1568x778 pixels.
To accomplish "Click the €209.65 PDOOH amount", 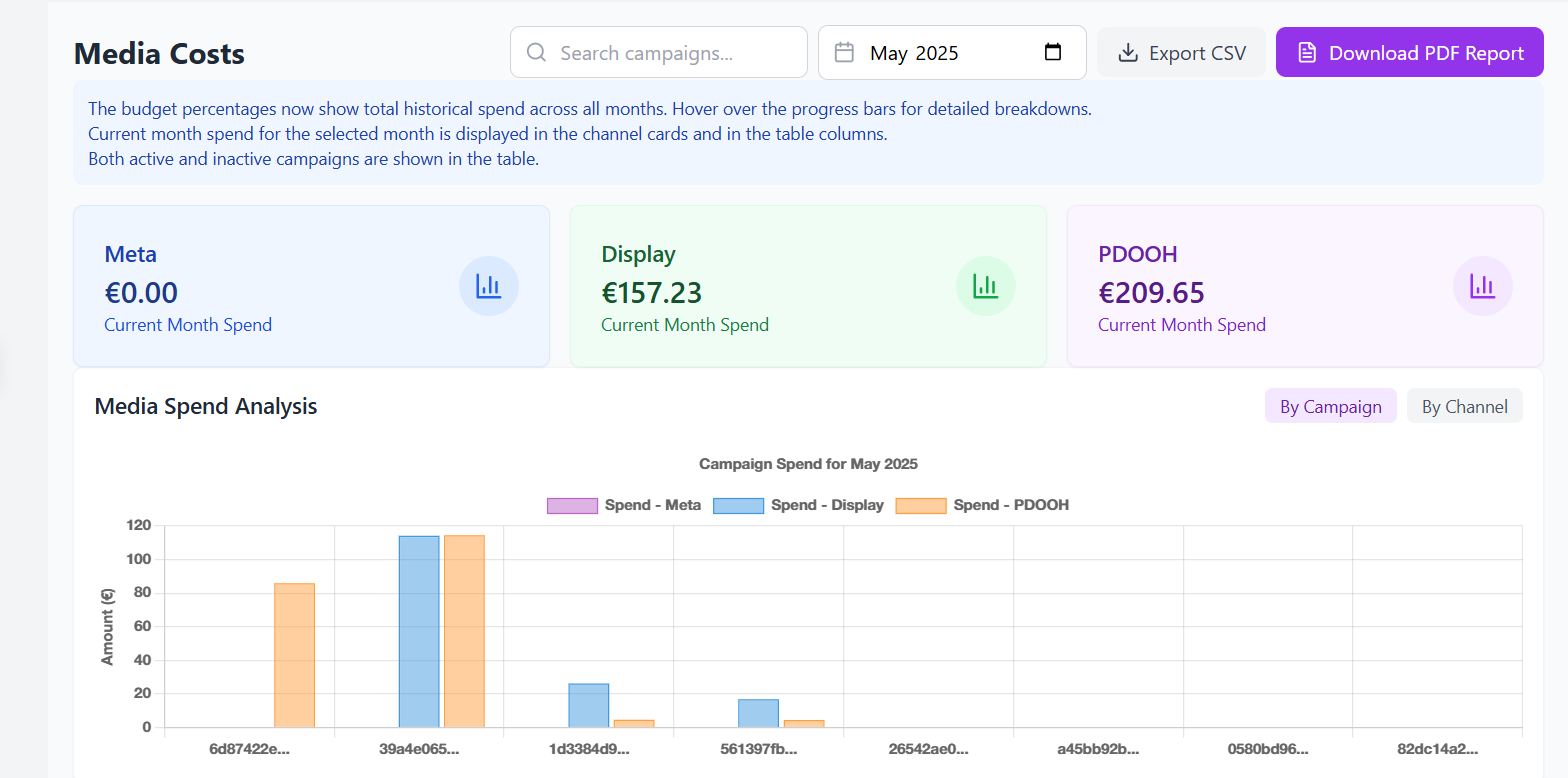I will (x=1151, y=292).
